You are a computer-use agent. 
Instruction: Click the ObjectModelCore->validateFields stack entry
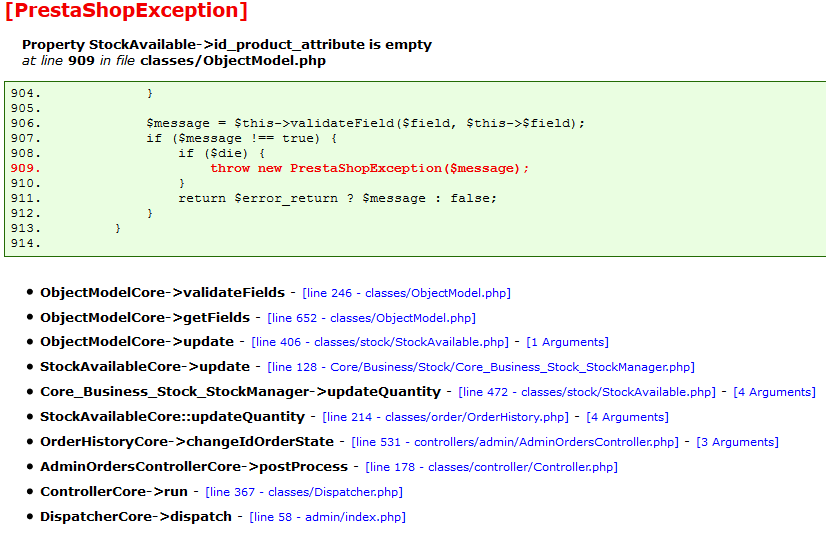pos(162,293)
